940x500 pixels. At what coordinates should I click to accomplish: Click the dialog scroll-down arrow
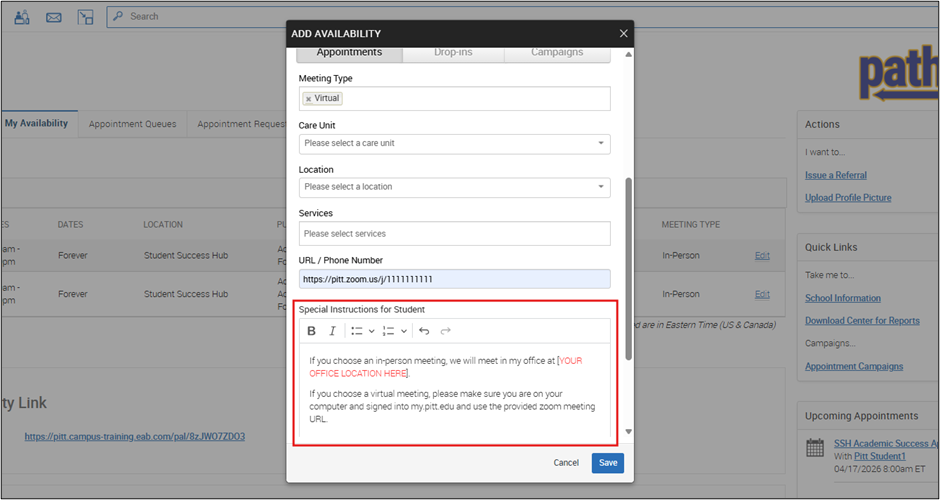[628, 432]
